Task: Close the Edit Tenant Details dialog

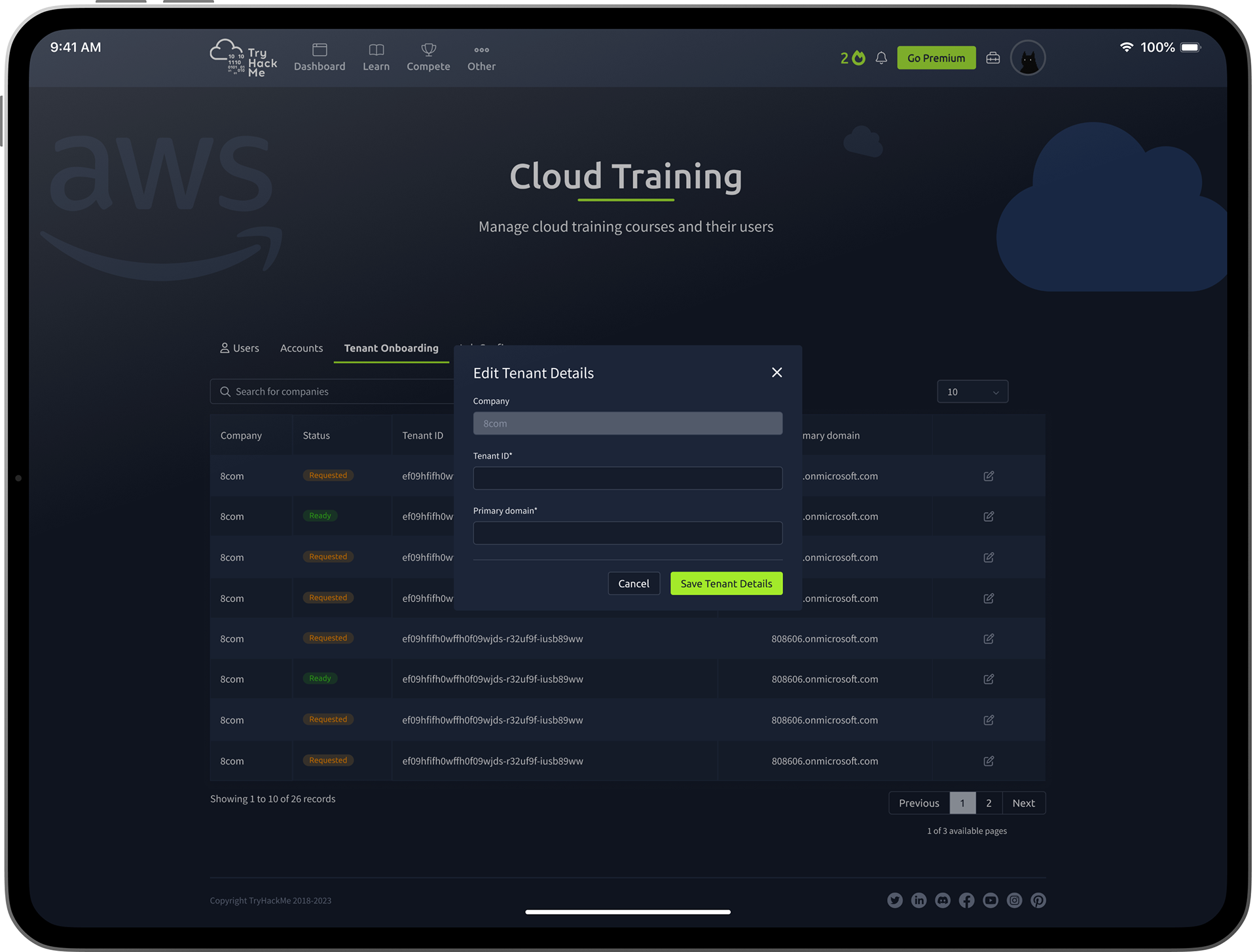Action: click(776, 373)
